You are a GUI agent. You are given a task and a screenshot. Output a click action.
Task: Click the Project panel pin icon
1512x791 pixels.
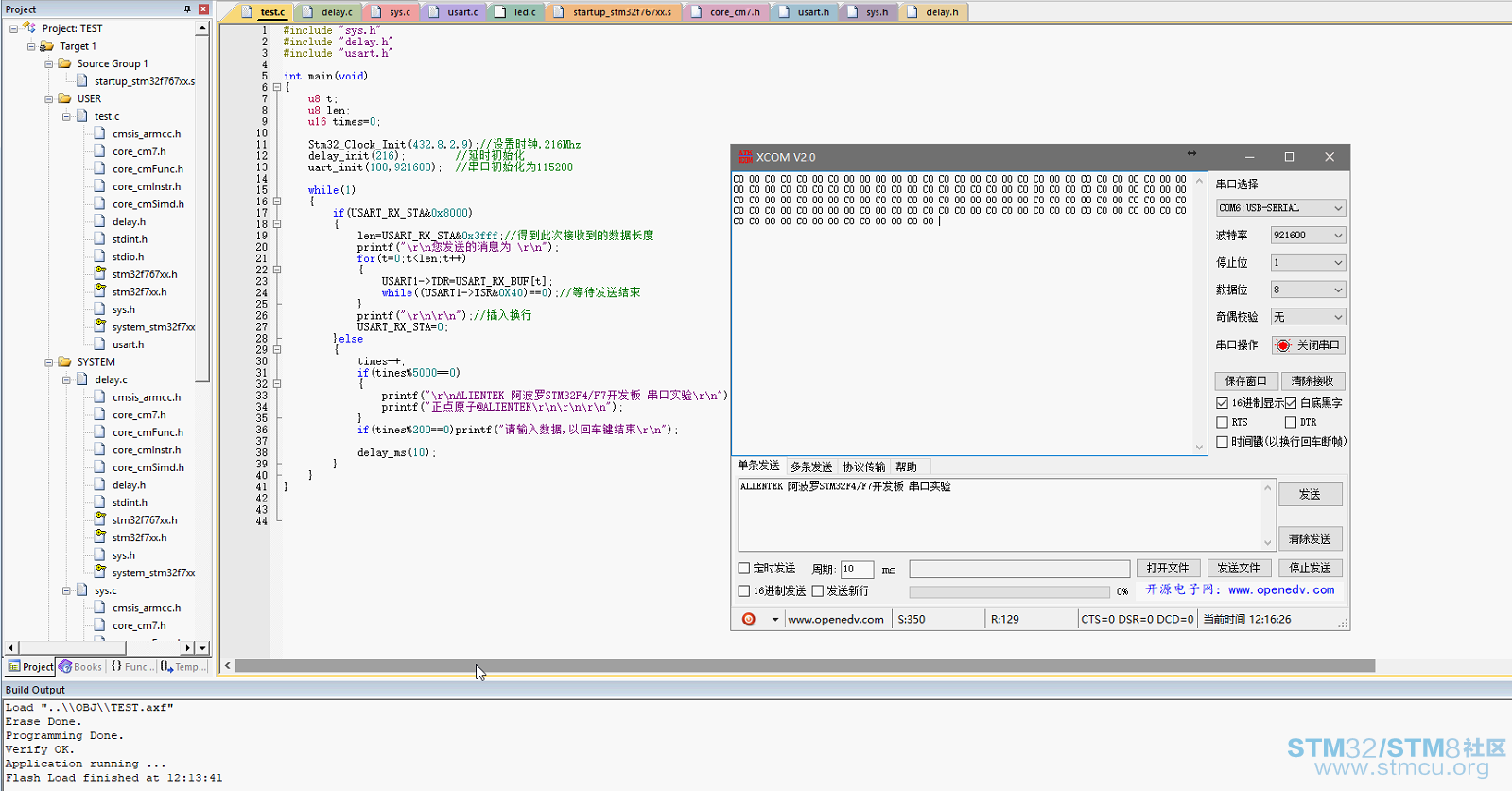[187, 9]
